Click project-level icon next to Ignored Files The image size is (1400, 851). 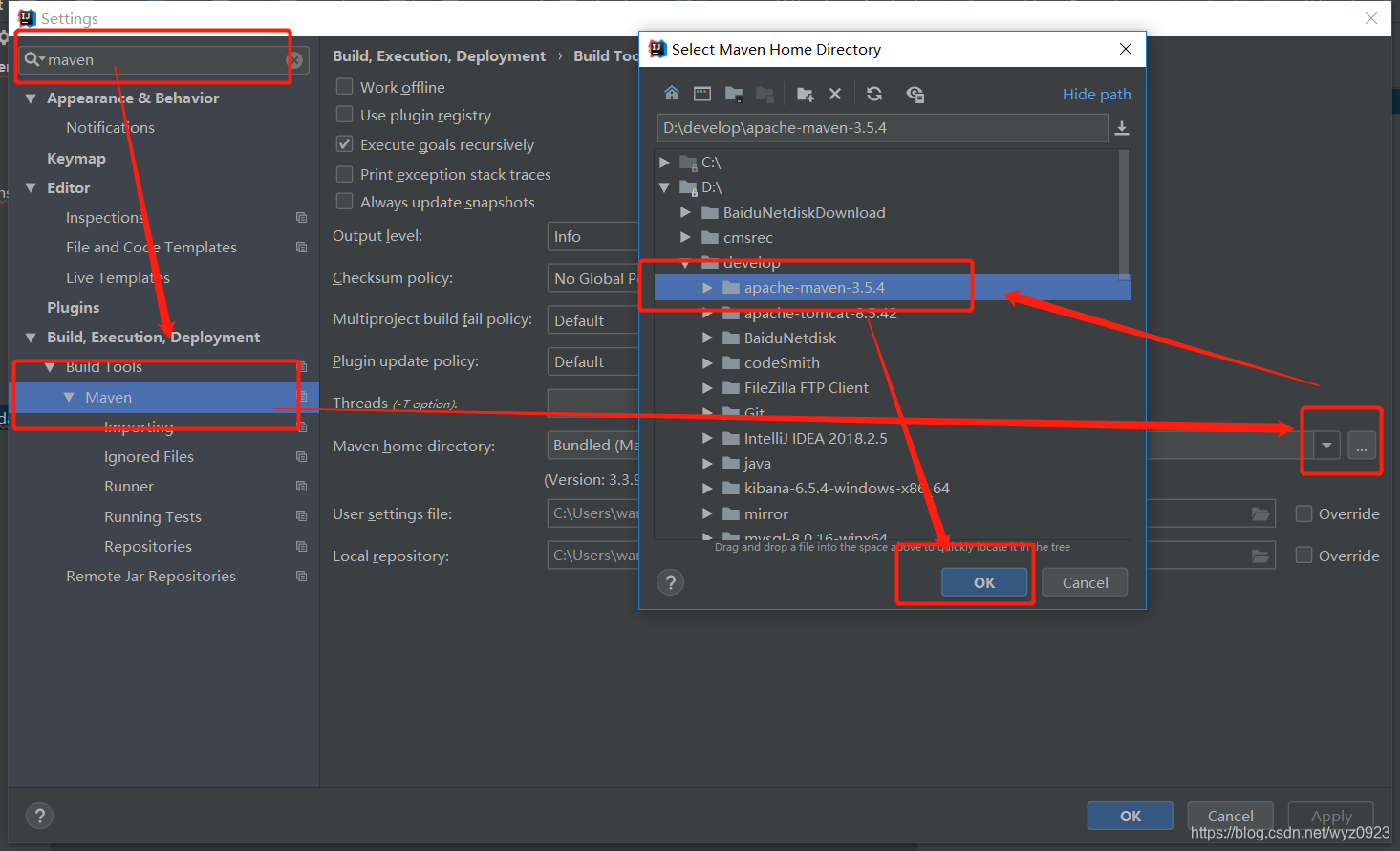(302, 457)
